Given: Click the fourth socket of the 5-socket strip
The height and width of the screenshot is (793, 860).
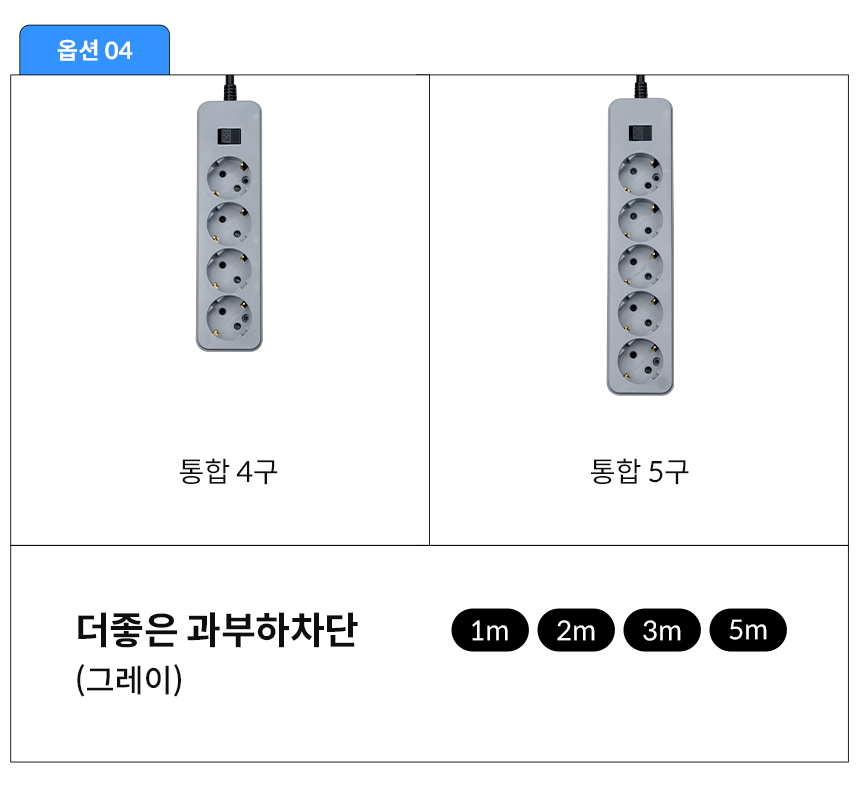Looking at the screenshot, I should pyautogui.click(x=640, y=312).
